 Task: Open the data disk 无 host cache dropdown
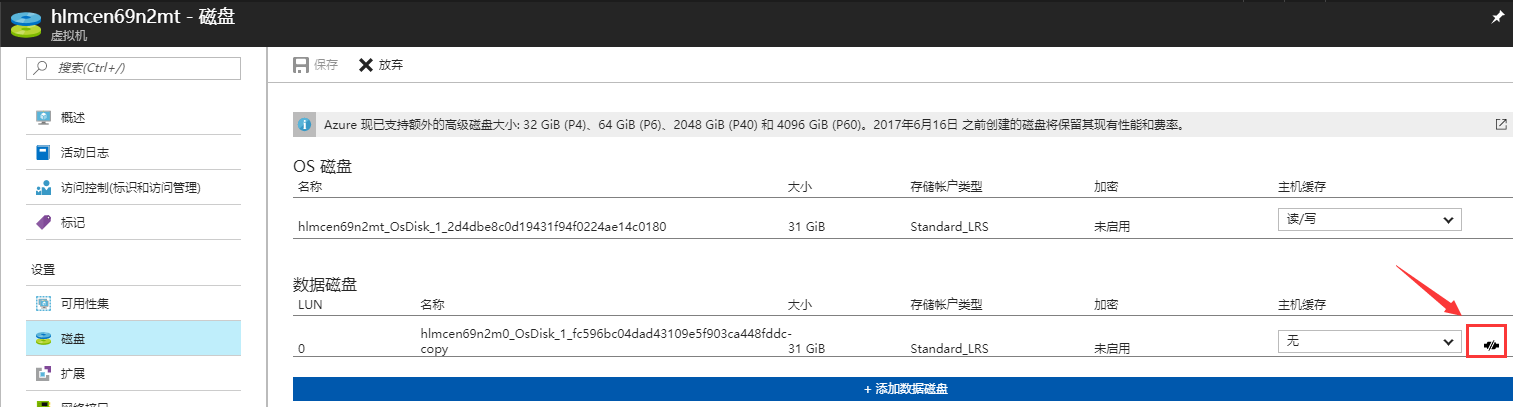coord(1369,342)
